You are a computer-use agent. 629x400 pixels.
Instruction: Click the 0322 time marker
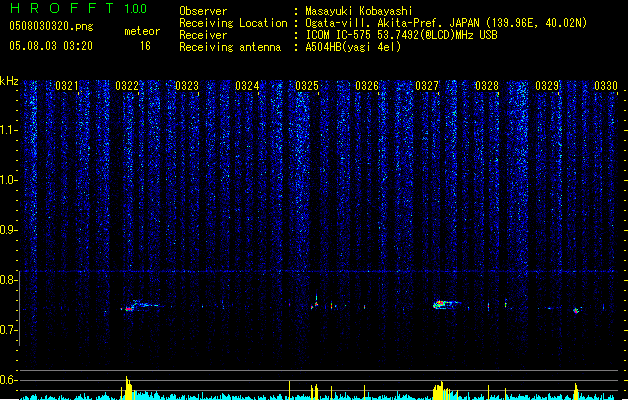click(x=127, y=86)
